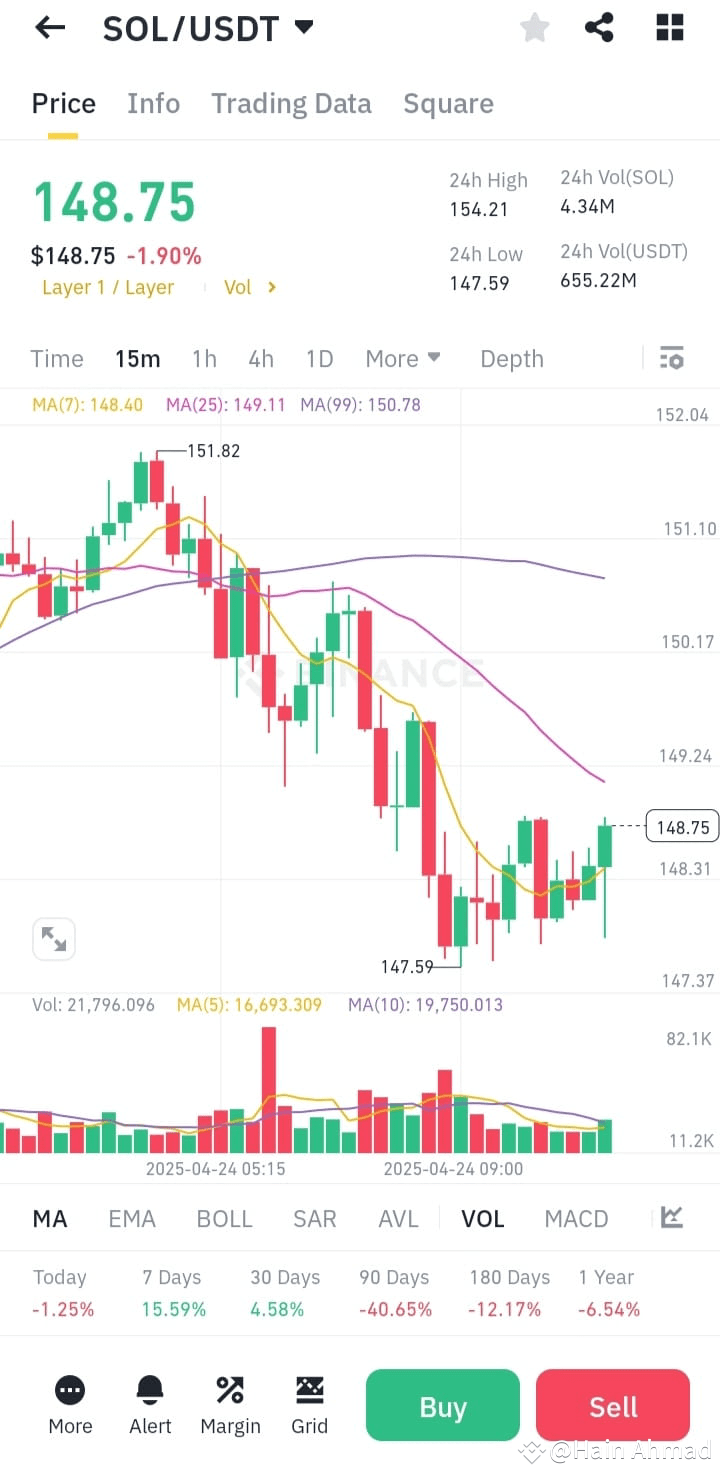Expand chart to fullscreen with the arrows icon
The image size is (720, 1473).
pos(53,938)
